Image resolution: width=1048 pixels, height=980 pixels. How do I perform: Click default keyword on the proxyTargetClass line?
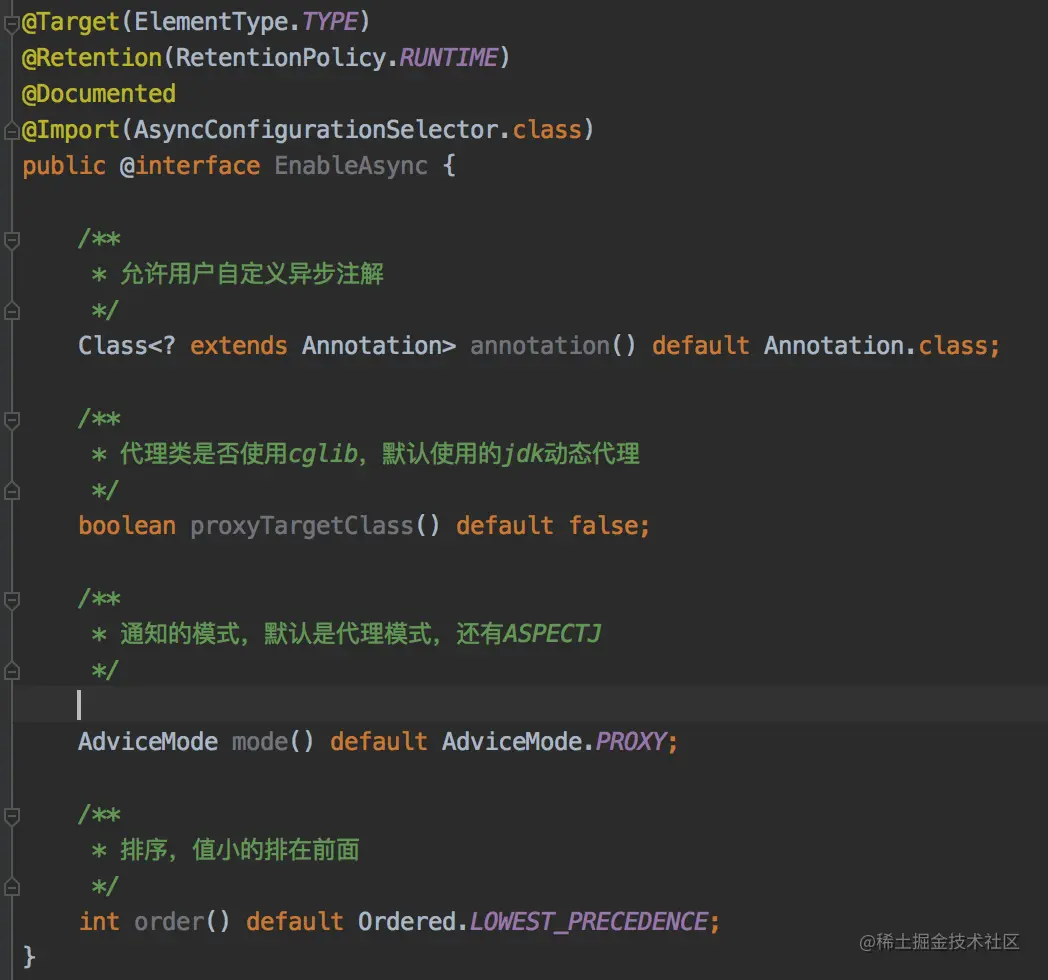coord(505,526)
